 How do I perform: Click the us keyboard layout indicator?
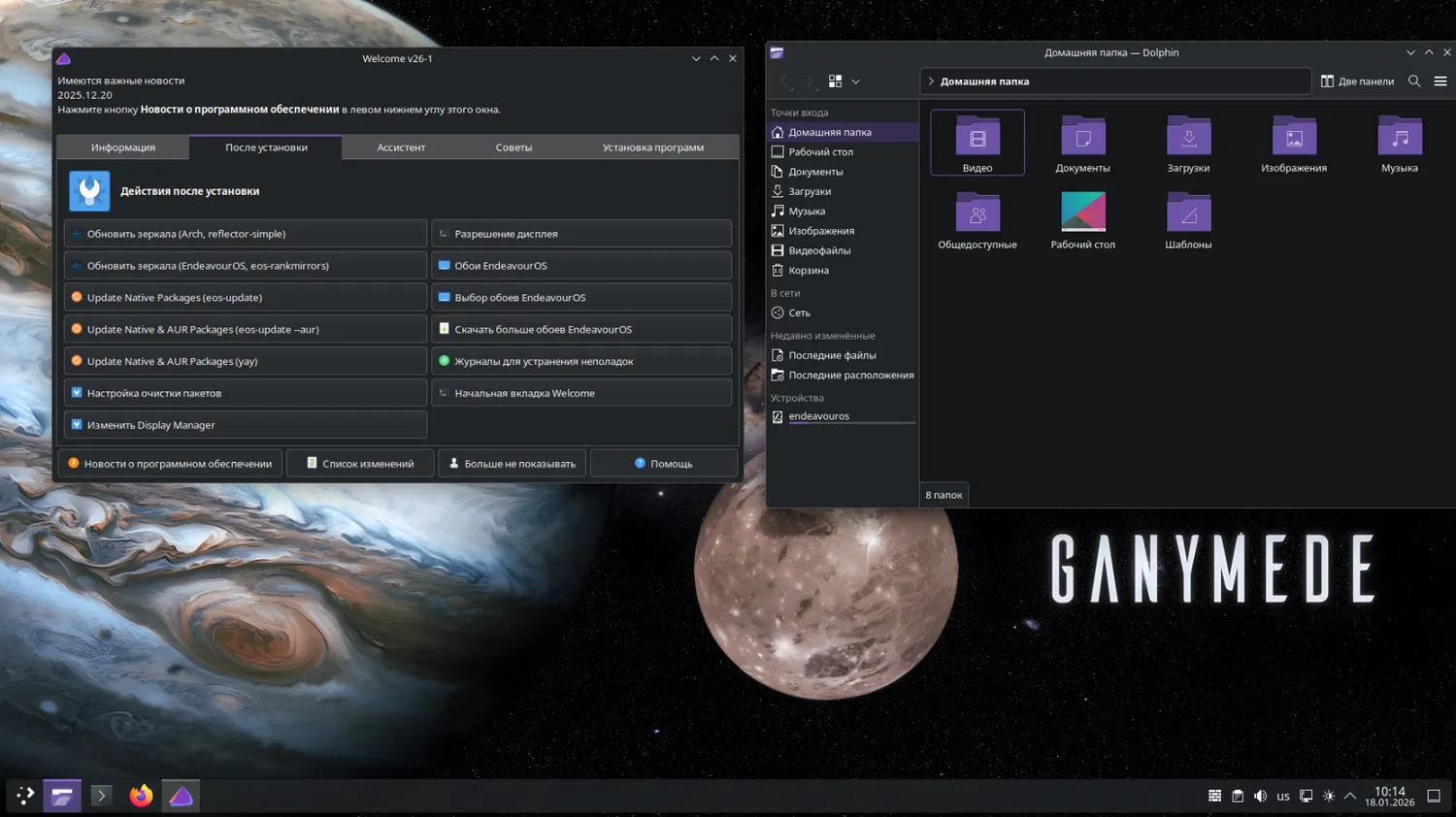[1283, 796]
